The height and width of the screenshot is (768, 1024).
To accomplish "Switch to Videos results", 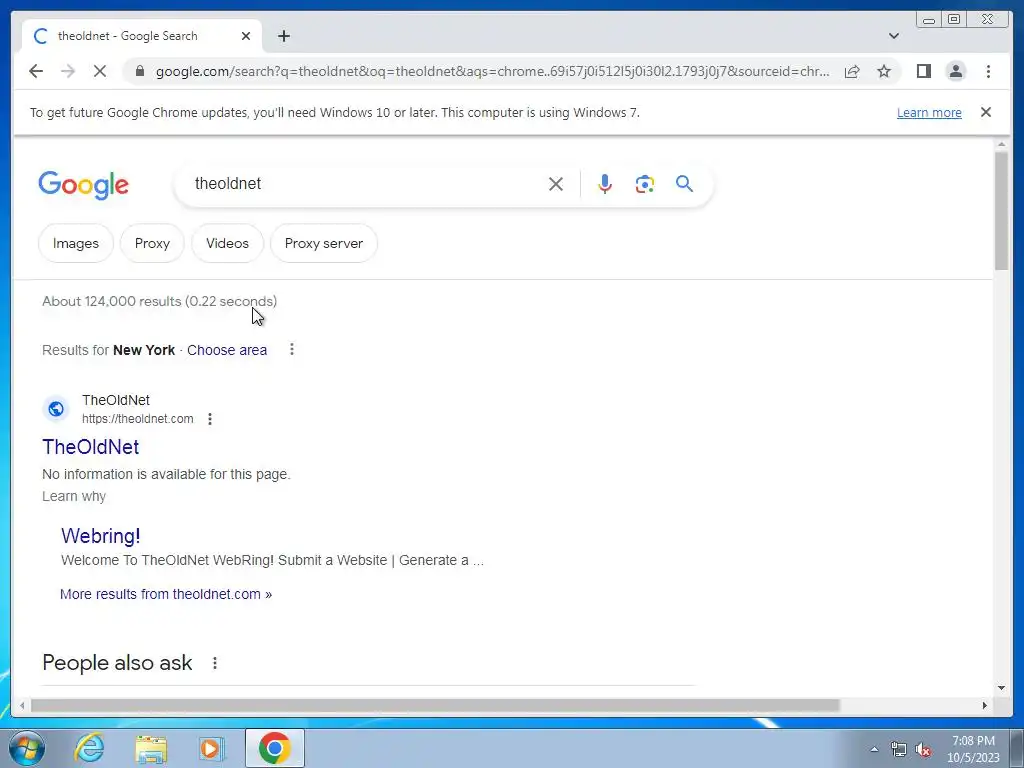I will [x=227, y=244].
